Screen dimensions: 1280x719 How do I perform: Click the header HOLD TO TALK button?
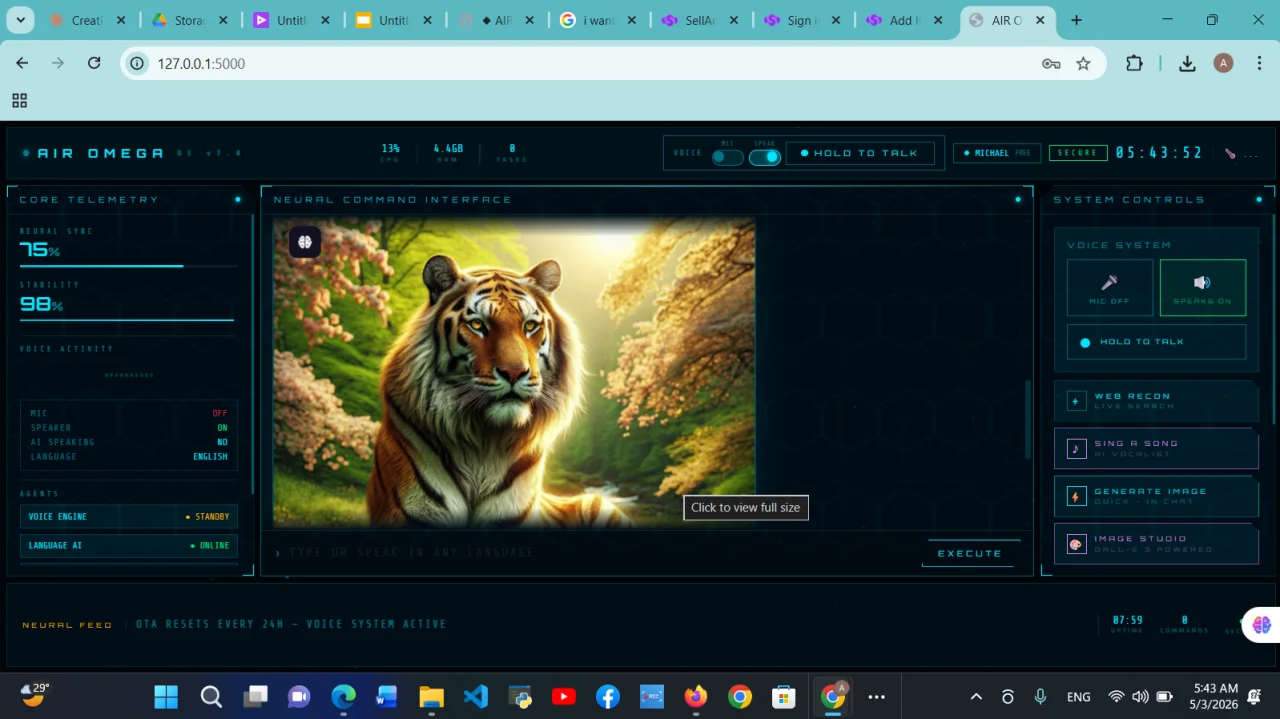point(860,153)
